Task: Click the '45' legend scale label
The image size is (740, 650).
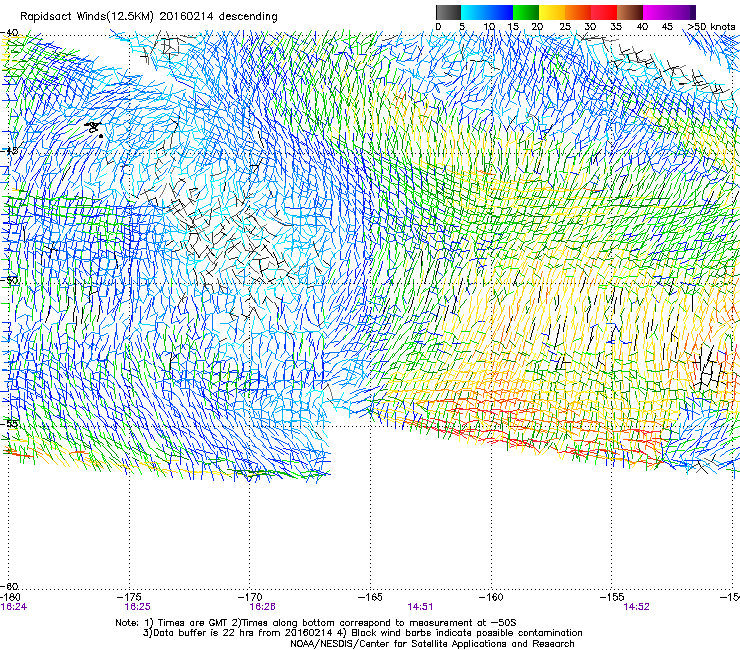Action: tap(667, 27)
